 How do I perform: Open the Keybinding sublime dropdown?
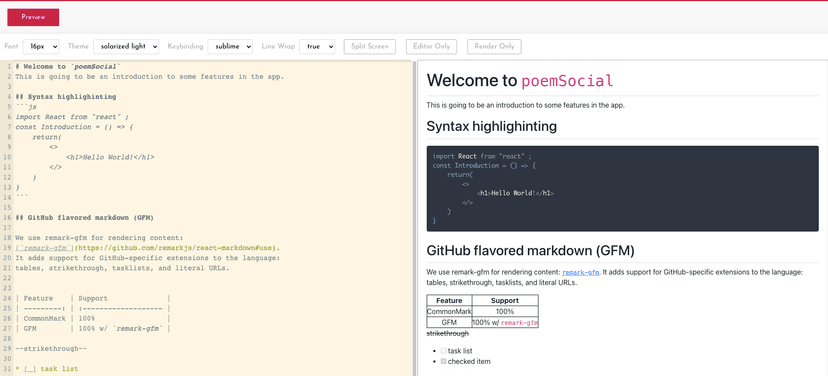click(x=230, y=46)
